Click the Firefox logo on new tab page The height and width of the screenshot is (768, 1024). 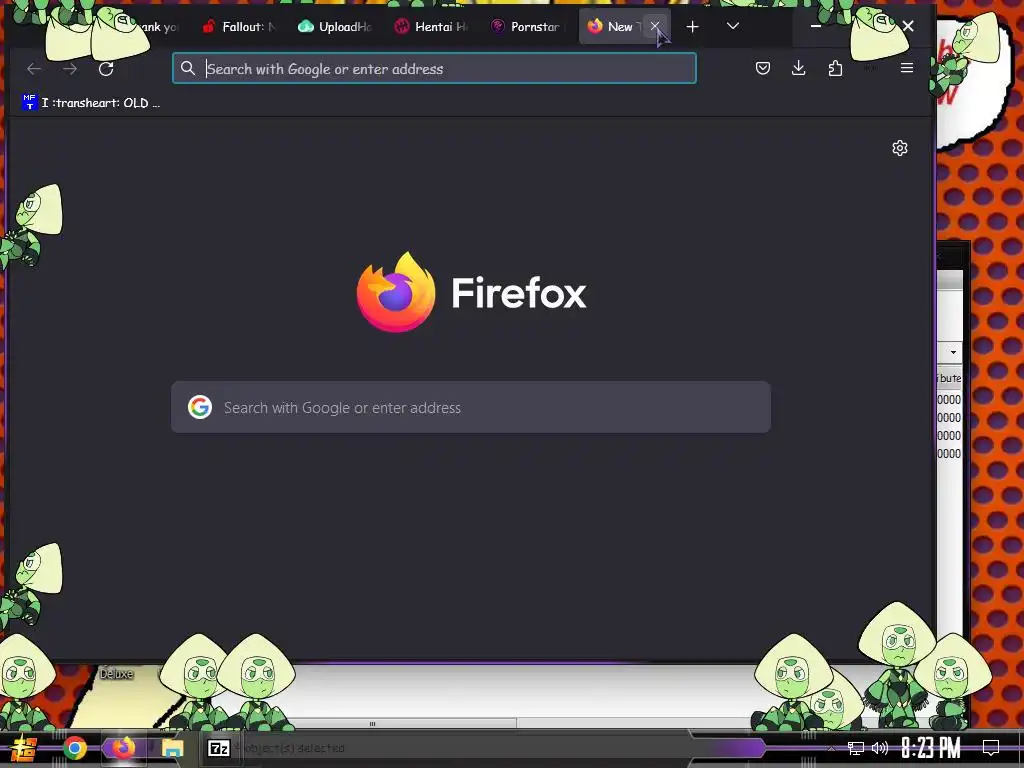[396, 292]
